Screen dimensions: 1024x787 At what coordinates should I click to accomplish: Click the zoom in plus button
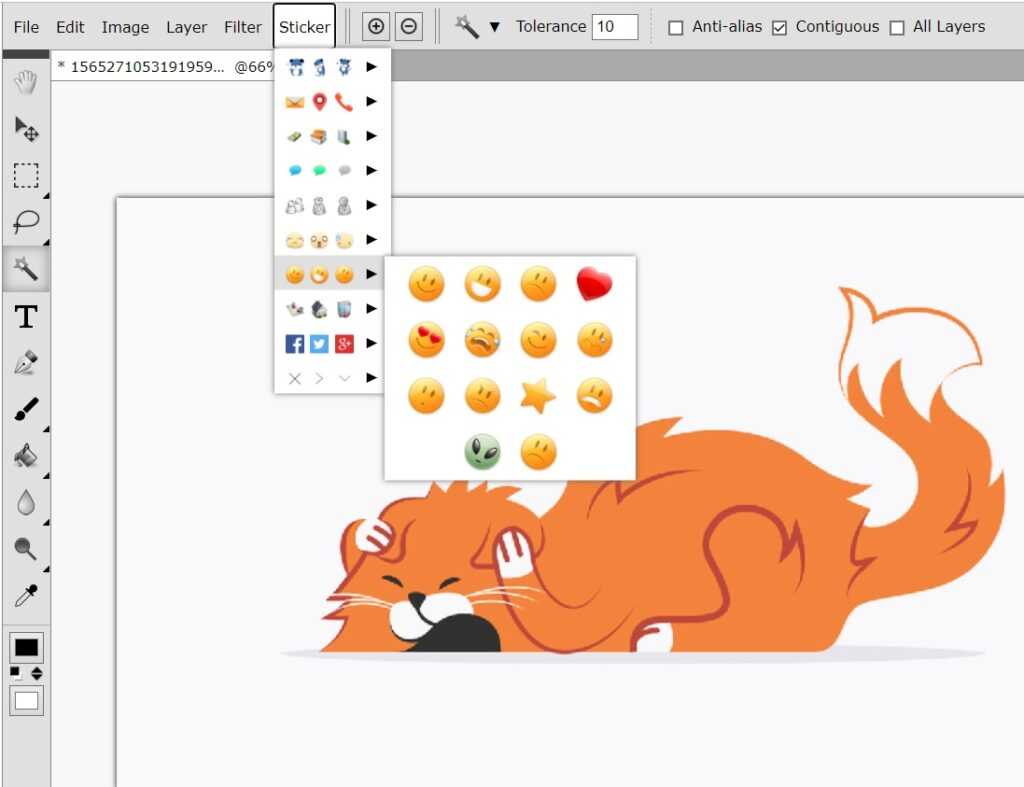376,27
